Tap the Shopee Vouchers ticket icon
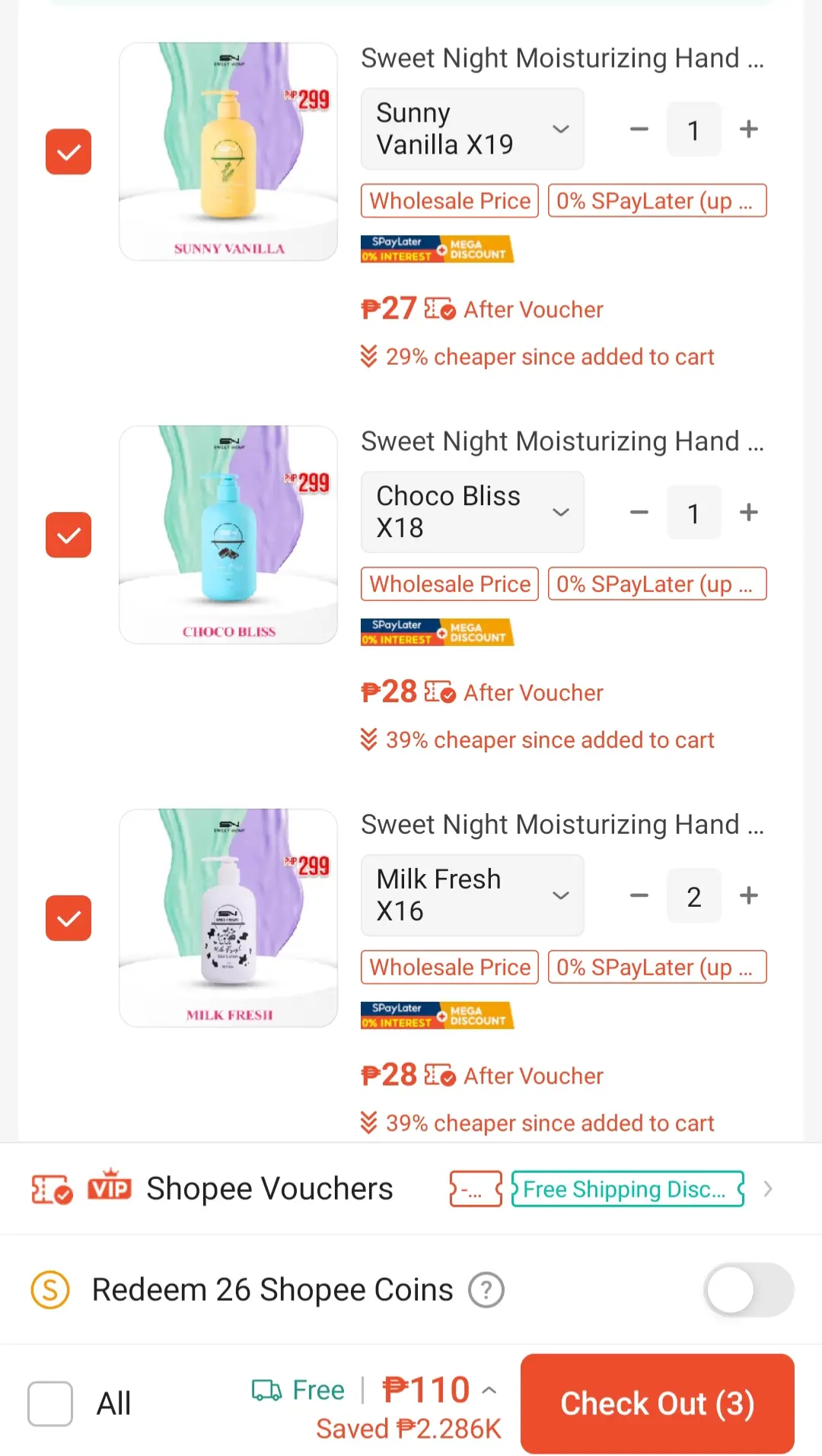Image resolution: width=822 pixels, height=1456 pixels. tap(52, 1189)
